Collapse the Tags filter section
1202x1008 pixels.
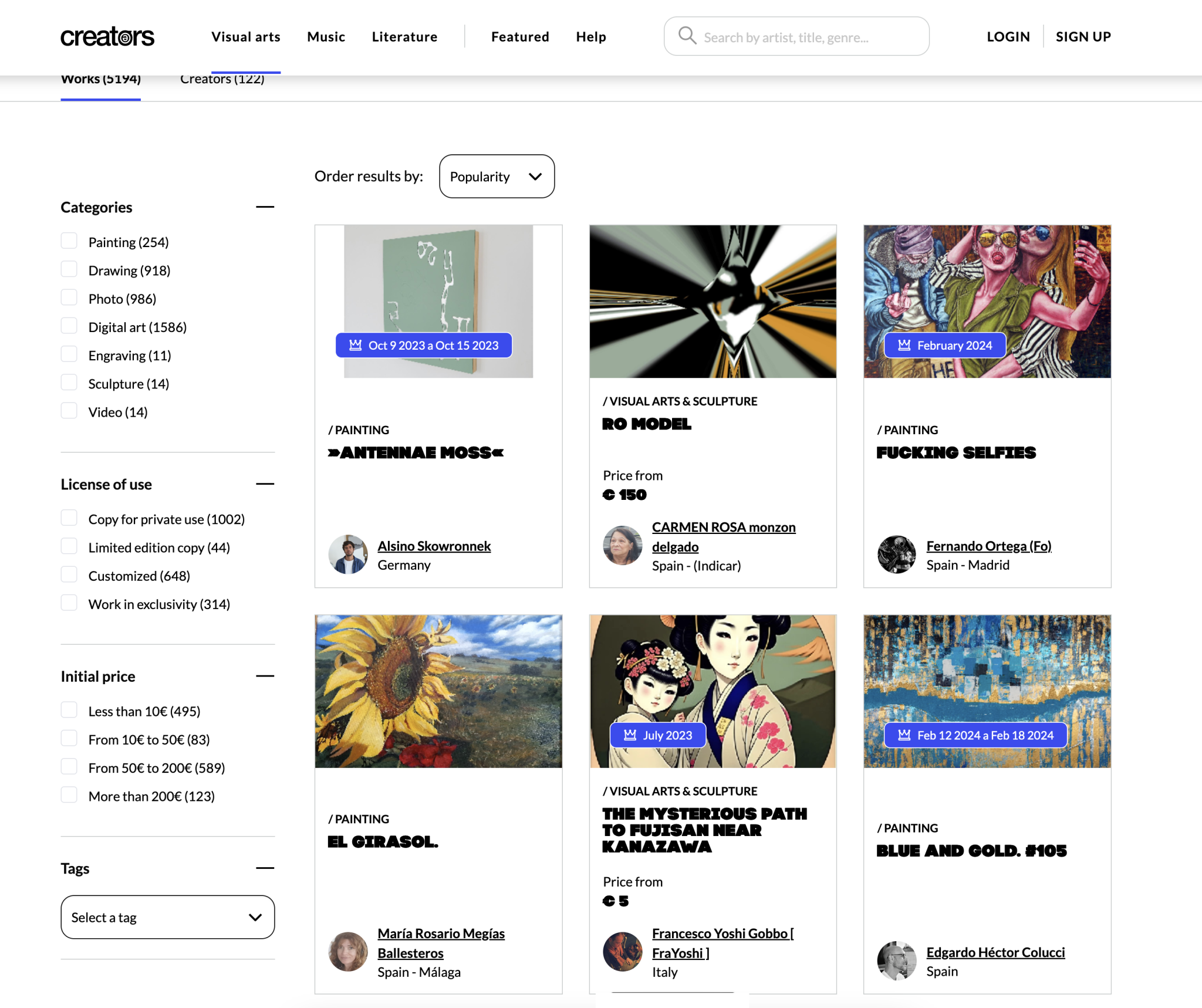point(265,868)
